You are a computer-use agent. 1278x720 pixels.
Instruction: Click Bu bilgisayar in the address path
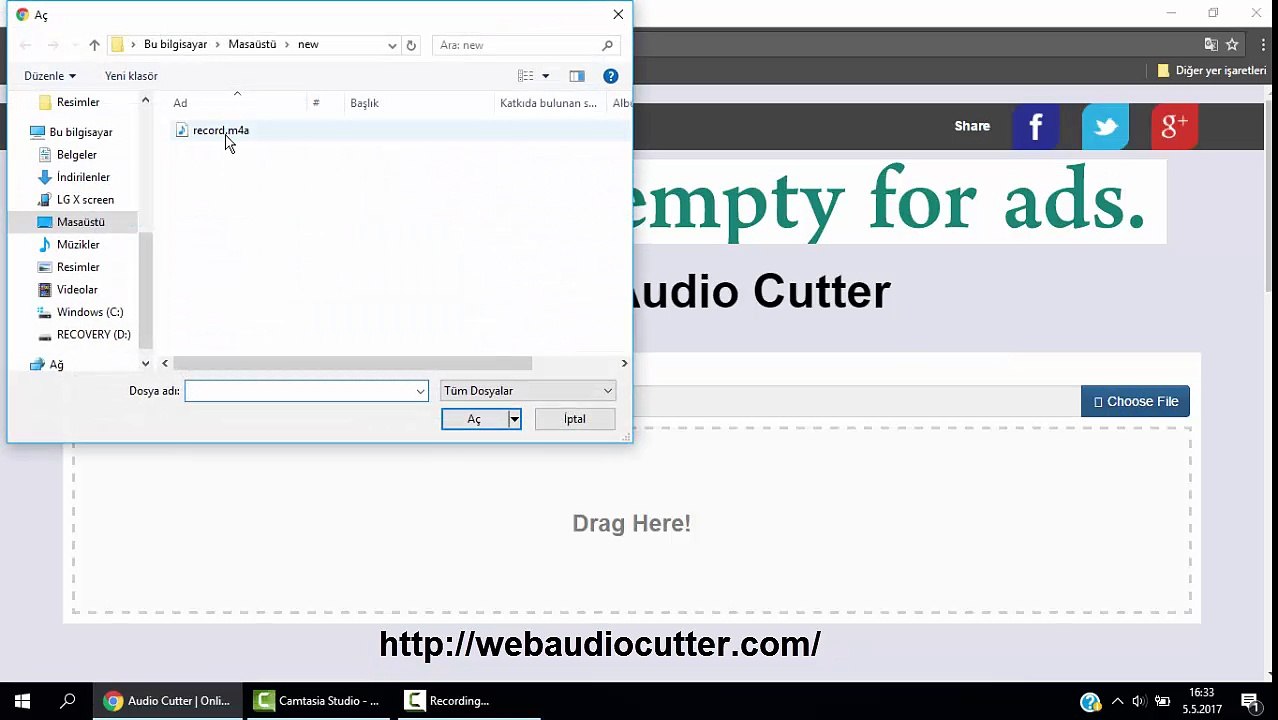point(175,45)
